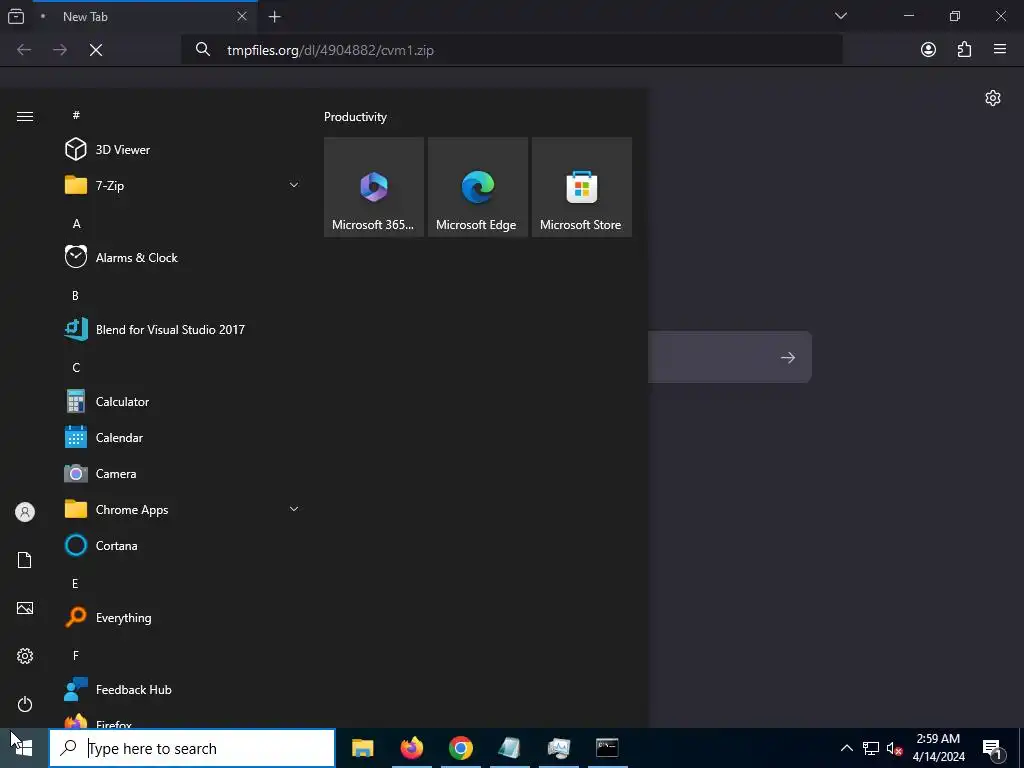This screenshot has width=1024, height=768.
Task: Open the command prompt taskbar icon
Action: pos(607,748)
